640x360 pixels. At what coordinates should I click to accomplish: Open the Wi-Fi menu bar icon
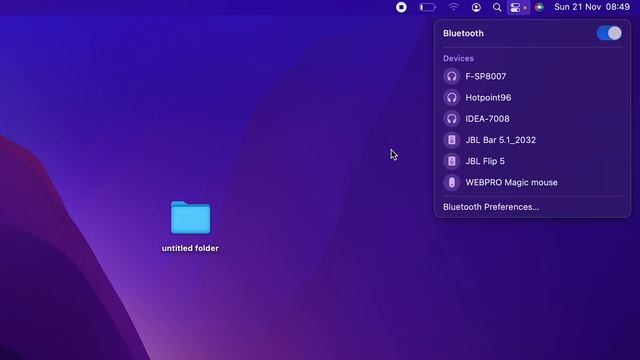pyautogui.click(x=453, y=7)
